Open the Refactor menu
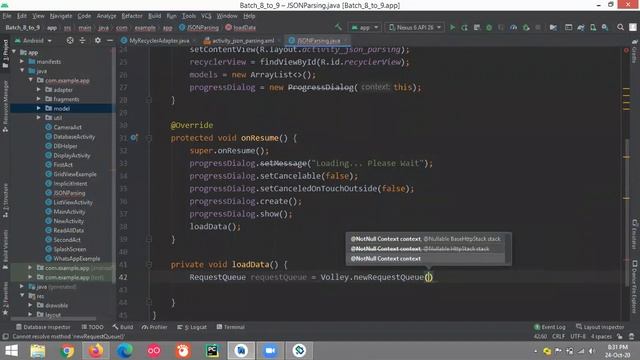 [132, 16]
